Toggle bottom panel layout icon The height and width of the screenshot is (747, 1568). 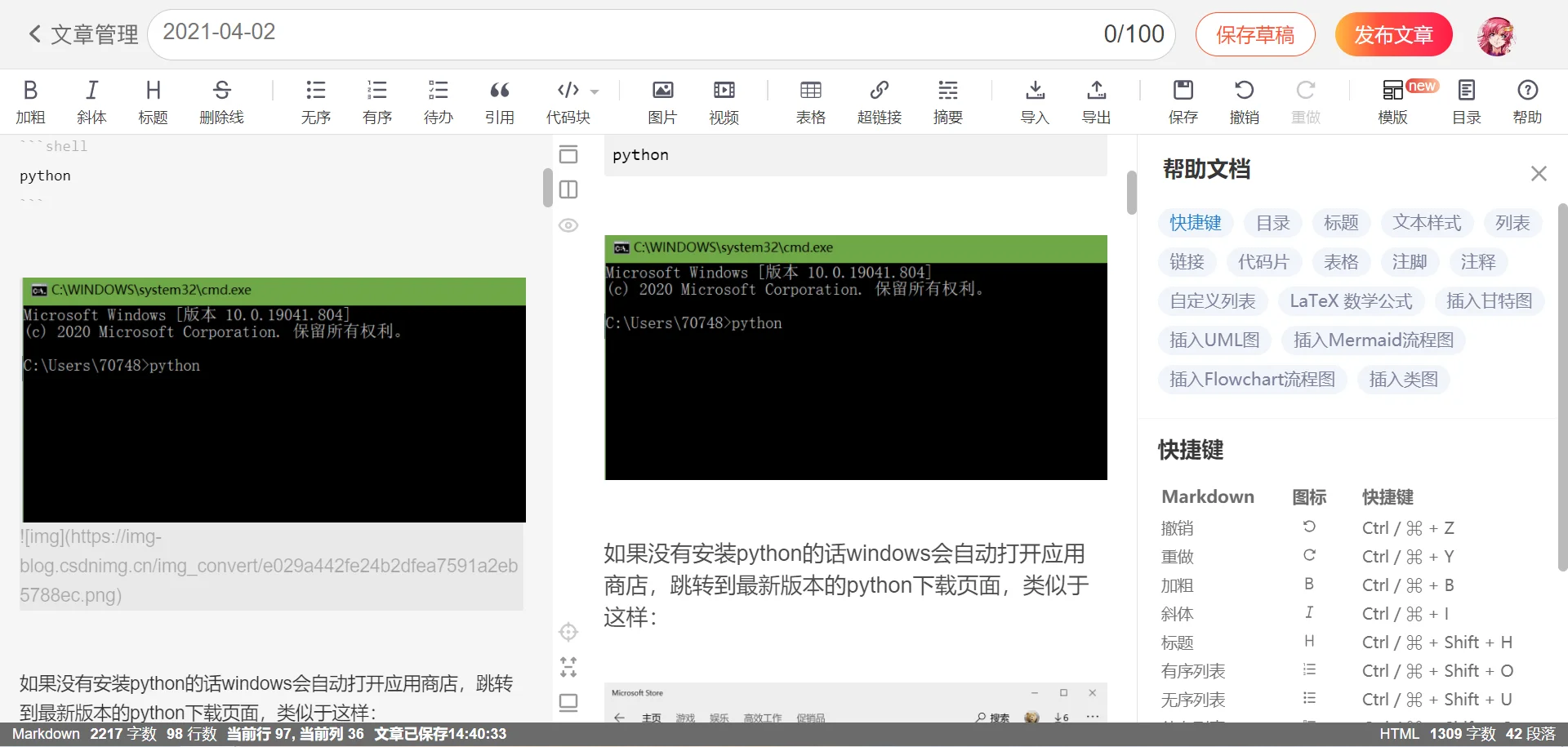(568, 702)
